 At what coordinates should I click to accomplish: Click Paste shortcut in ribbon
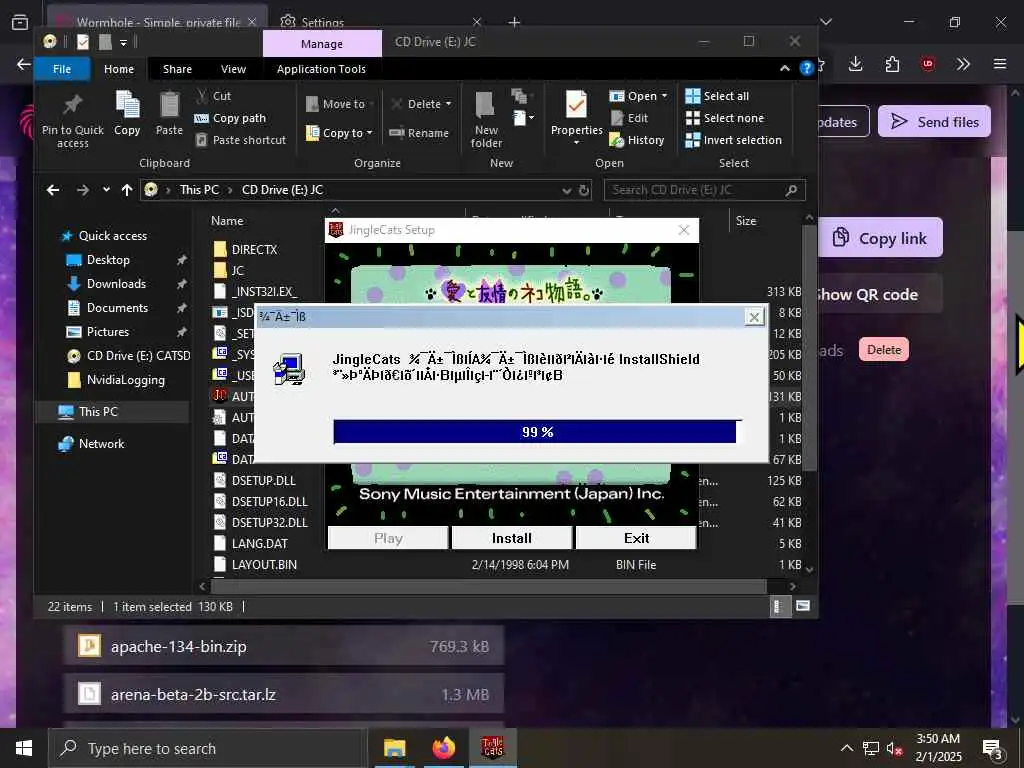[x=241, y=140]
